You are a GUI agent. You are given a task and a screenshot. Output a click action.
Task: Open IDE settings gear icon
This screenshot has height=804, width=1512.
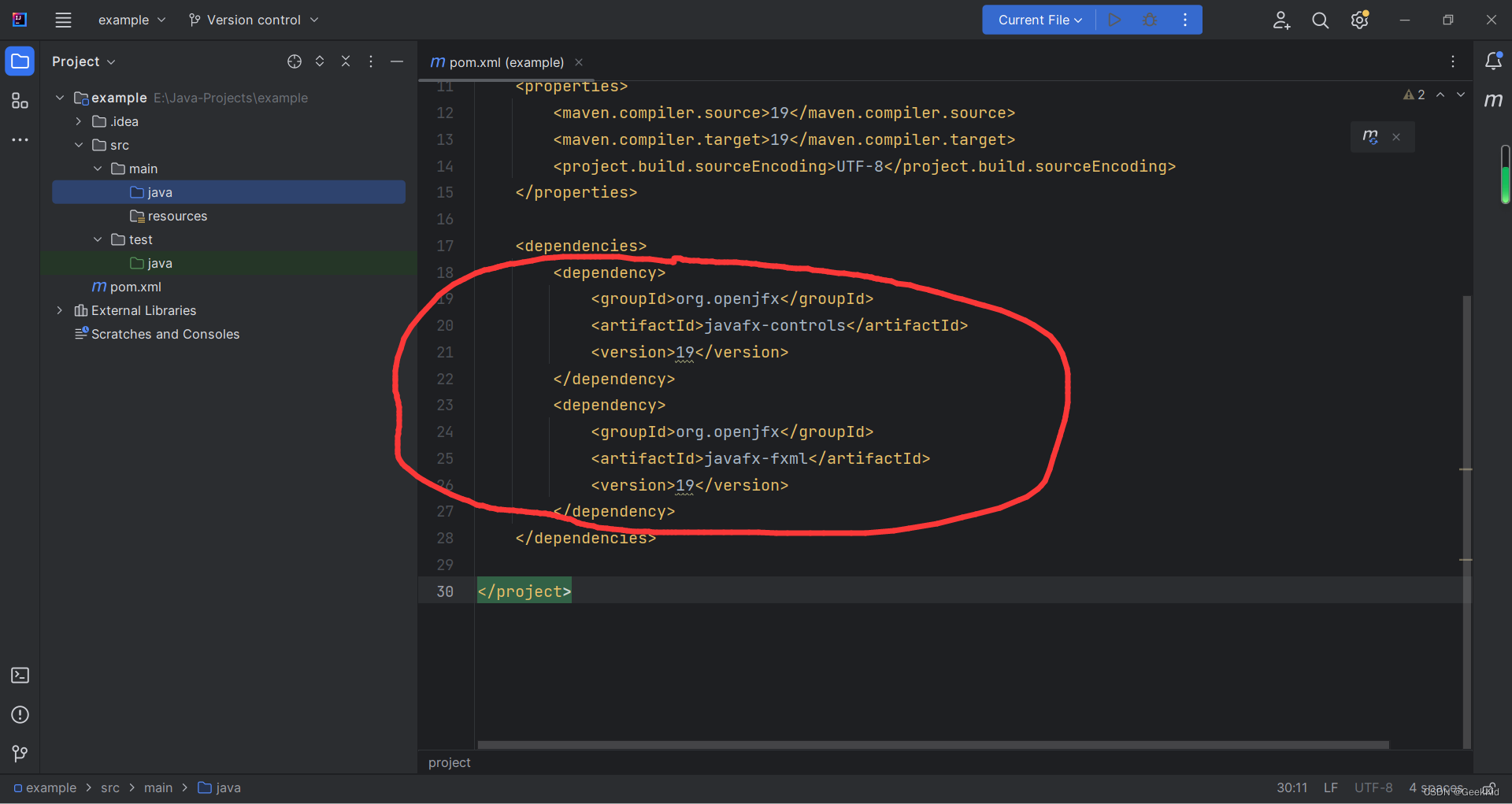[1360, 20]
